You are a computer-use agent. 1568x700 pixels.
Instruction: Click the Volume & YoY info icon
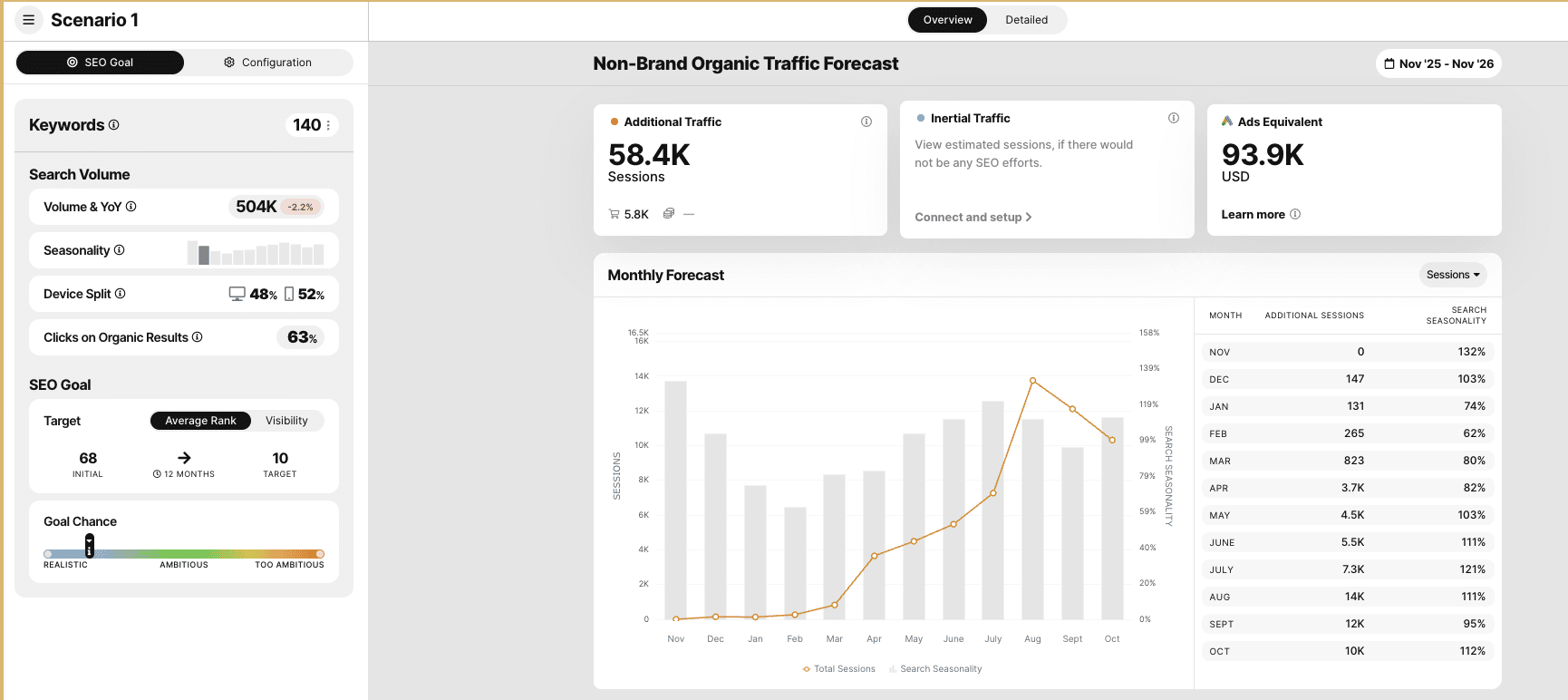pos(131,207)
